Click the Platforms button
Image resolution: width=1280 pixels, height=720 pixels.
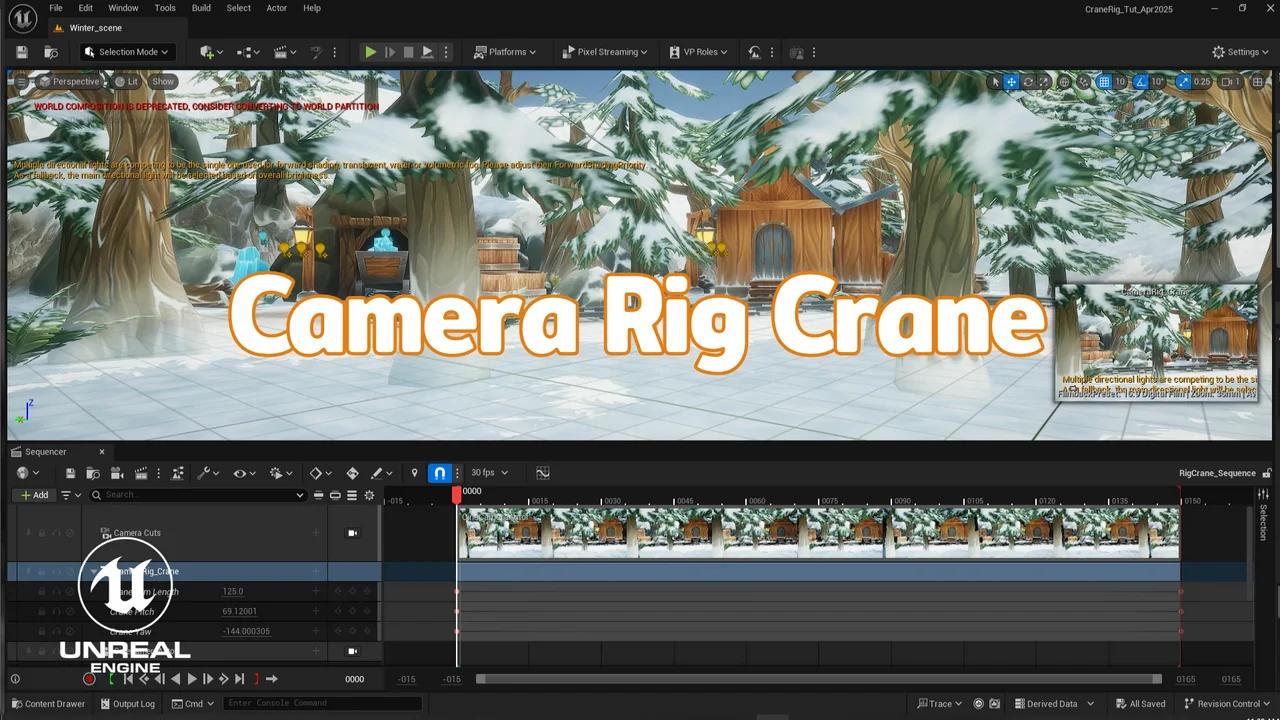pyautogui.click(x=505, y=51)
